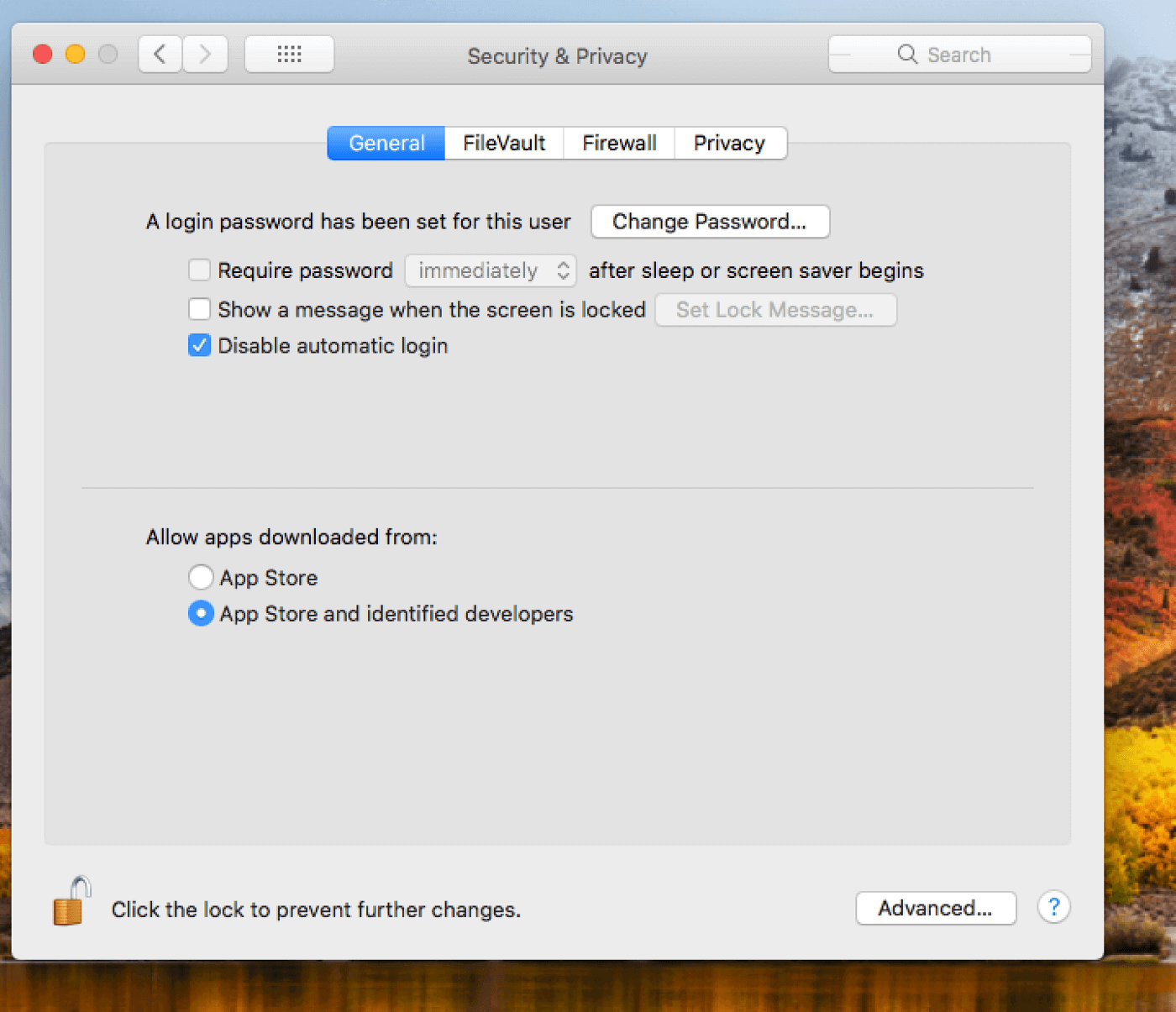Click inside the Search field
This screenshot has width=1176, height=1012.
(974, 54)
